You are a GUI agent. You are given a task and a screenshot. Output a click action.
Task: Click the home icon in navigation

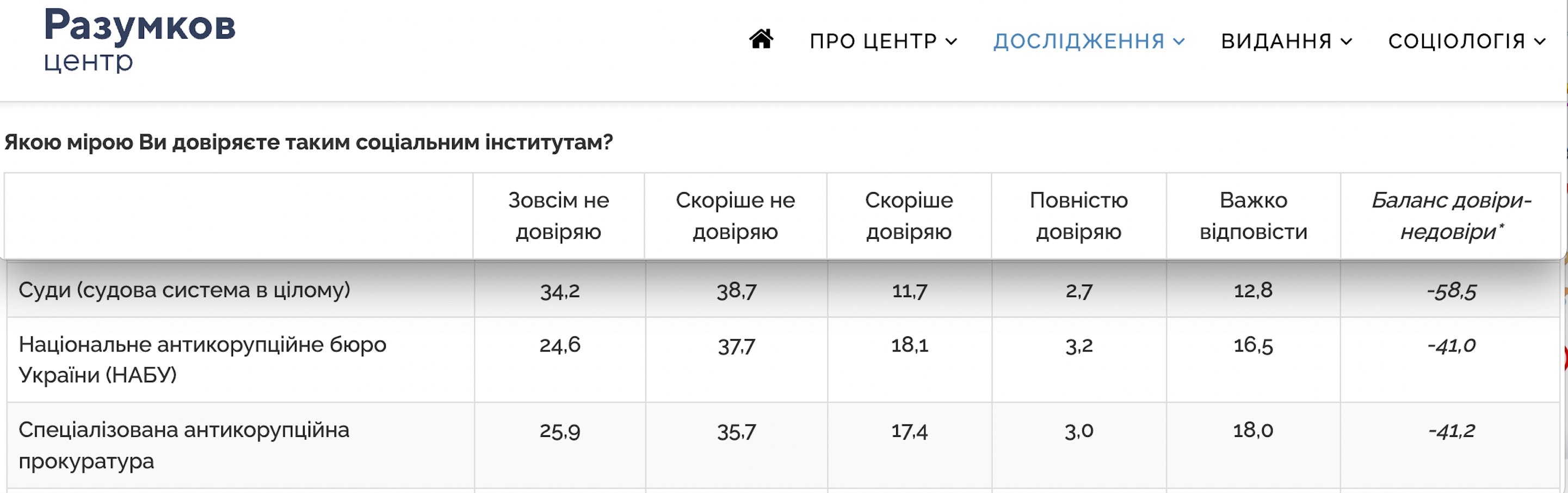coord(761,40)
